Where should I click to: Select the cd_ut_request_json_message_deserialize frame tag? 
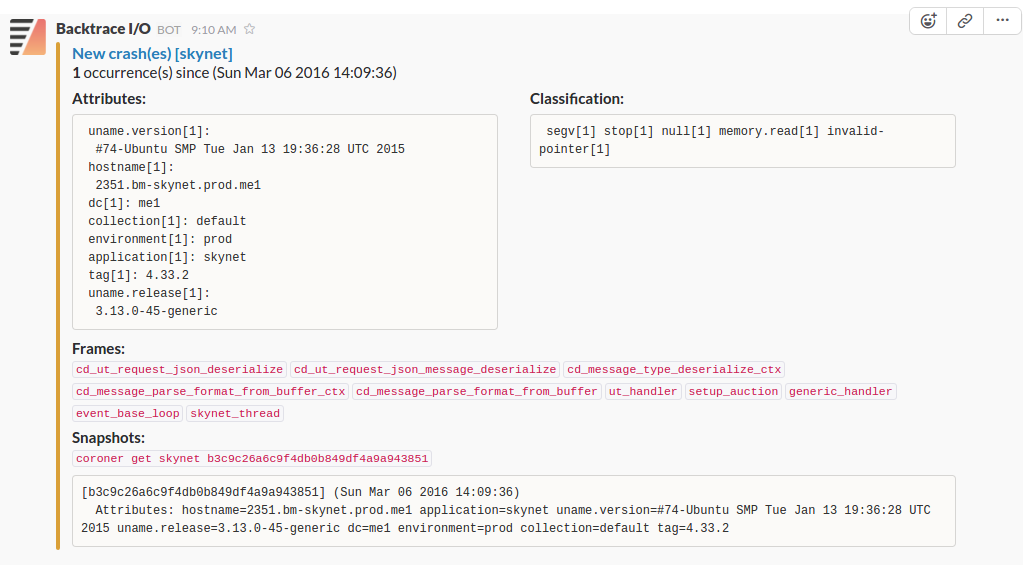(425, 370)
